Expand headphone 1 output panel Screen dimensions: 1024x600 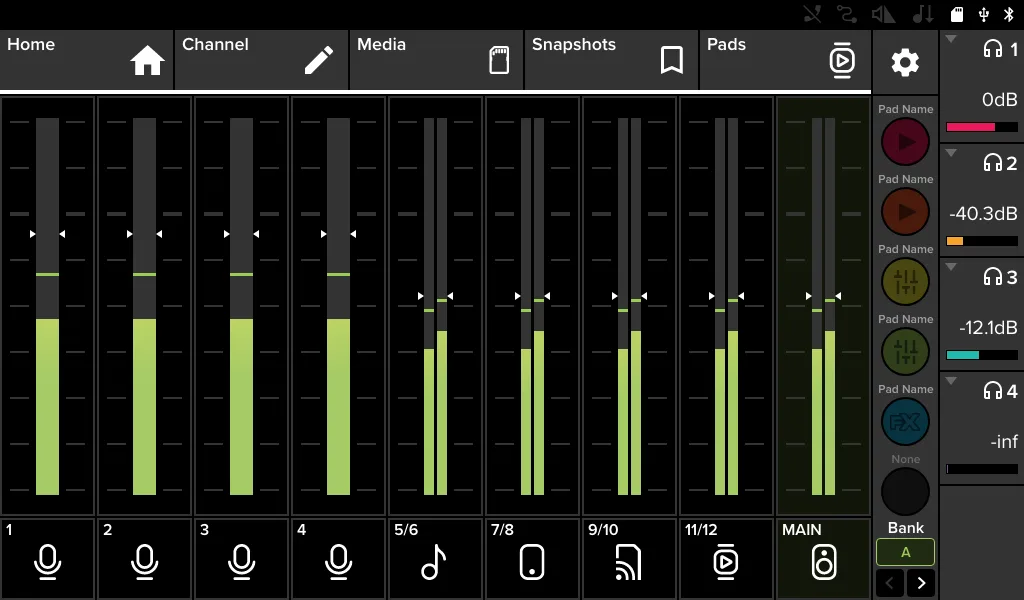click(x=952, y=39)
